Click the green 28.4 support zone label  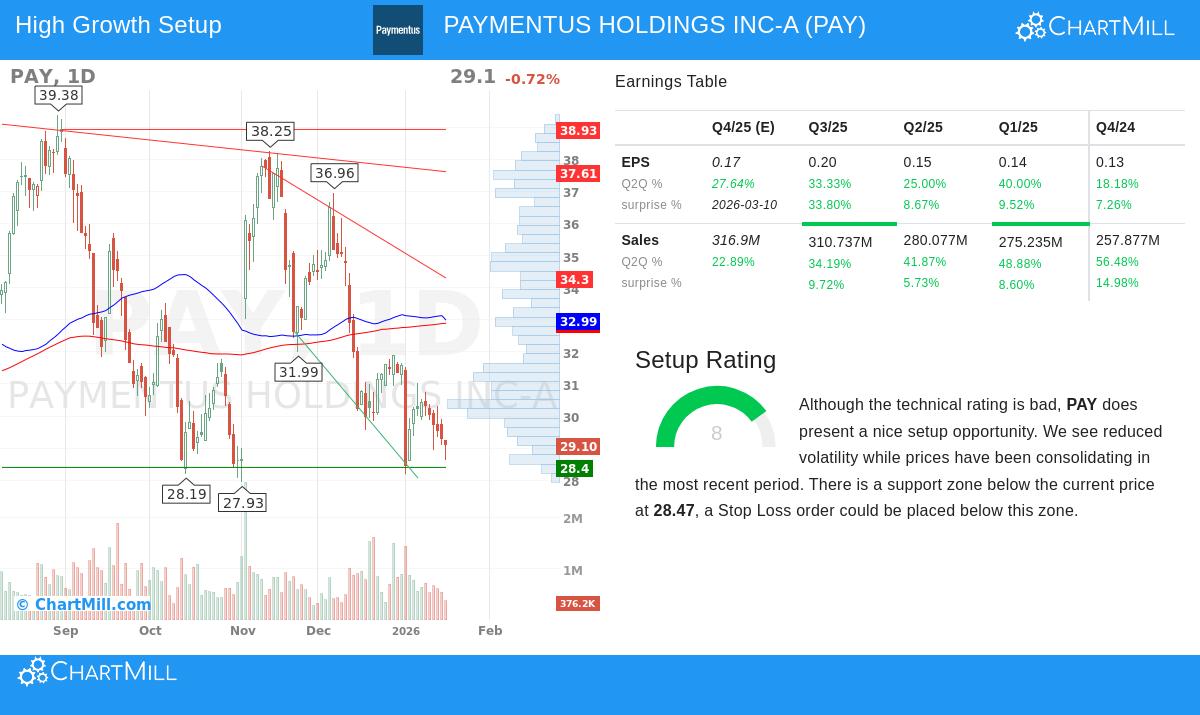(x=574, y=468)
